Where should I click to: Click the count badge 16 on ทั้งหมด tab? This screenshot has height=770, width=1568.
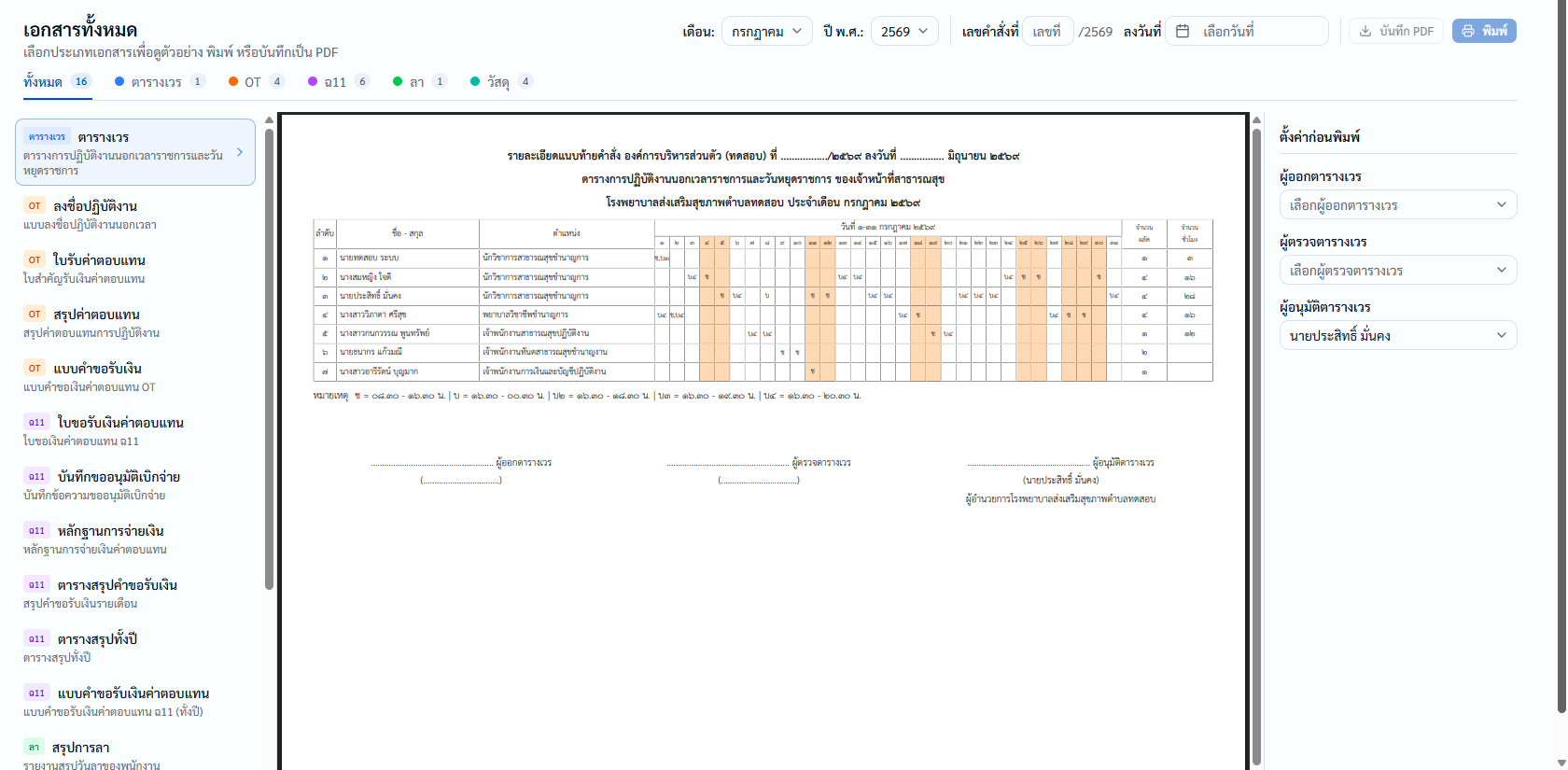click(x=81, y=81)
